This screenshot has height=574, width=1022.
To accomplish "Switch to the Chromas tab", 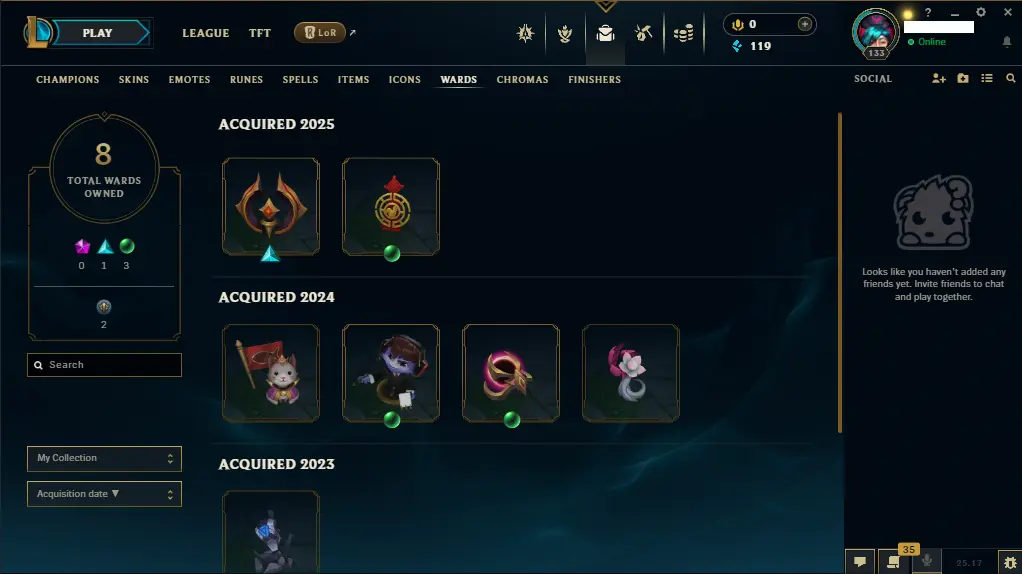I will tap(522, 79).
